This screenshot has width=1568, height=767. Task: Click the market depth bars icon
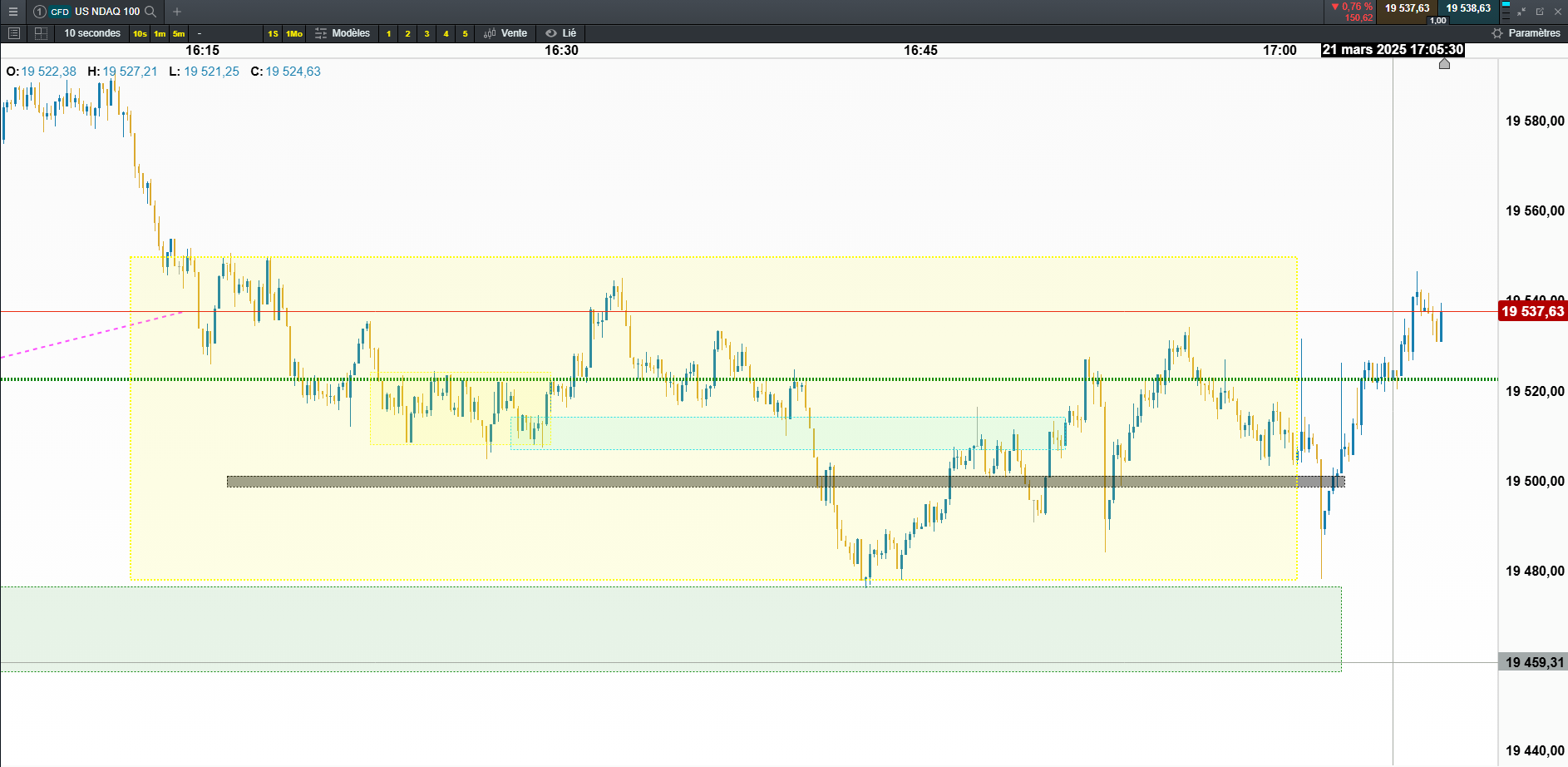tap(1506, 12)
